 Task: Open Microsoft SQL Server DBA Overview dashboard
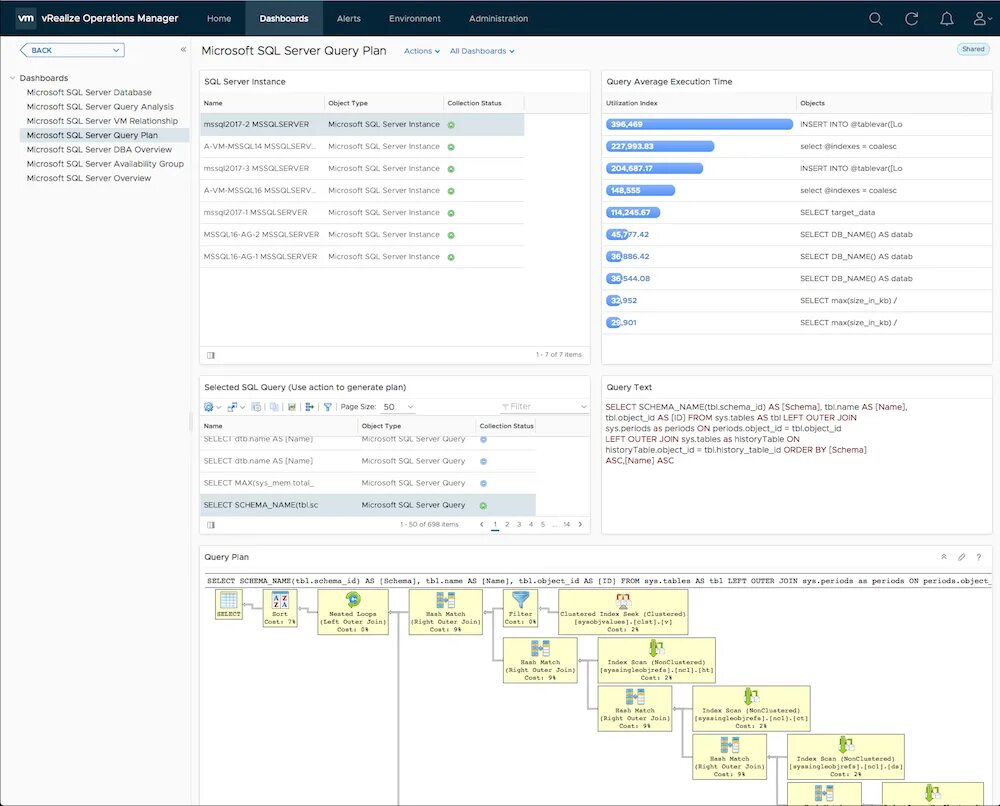[99, 149]
